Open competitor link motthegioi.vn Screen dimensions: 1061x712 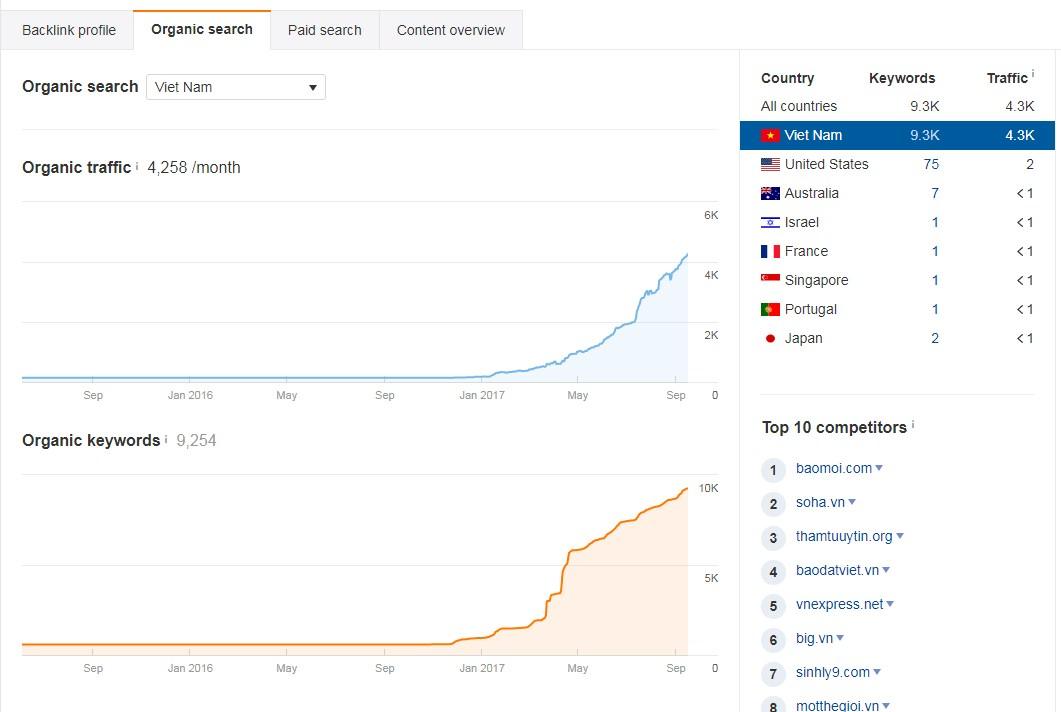[x=837, y=705]
